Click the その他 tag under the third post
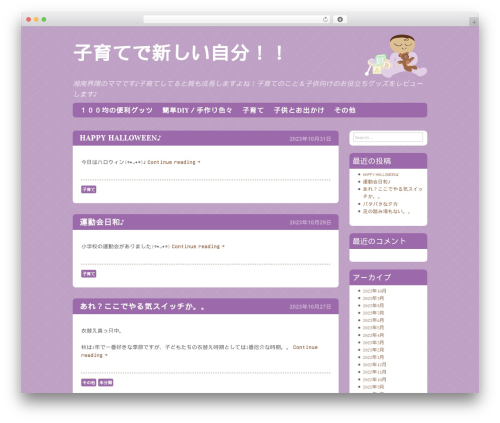Image resolution: width=500 pixels, height=423 pixels. [89, 382]
